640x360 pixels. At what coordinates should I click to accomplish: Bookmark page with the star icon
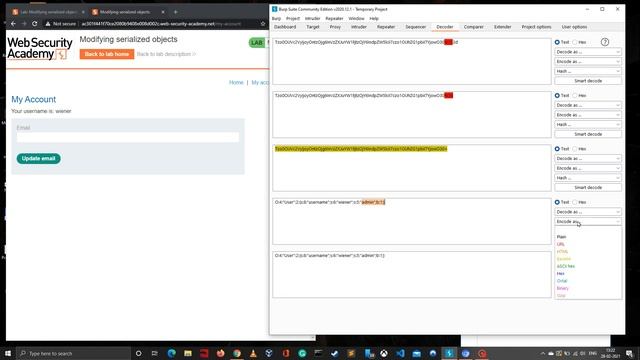tap(263, 24)
